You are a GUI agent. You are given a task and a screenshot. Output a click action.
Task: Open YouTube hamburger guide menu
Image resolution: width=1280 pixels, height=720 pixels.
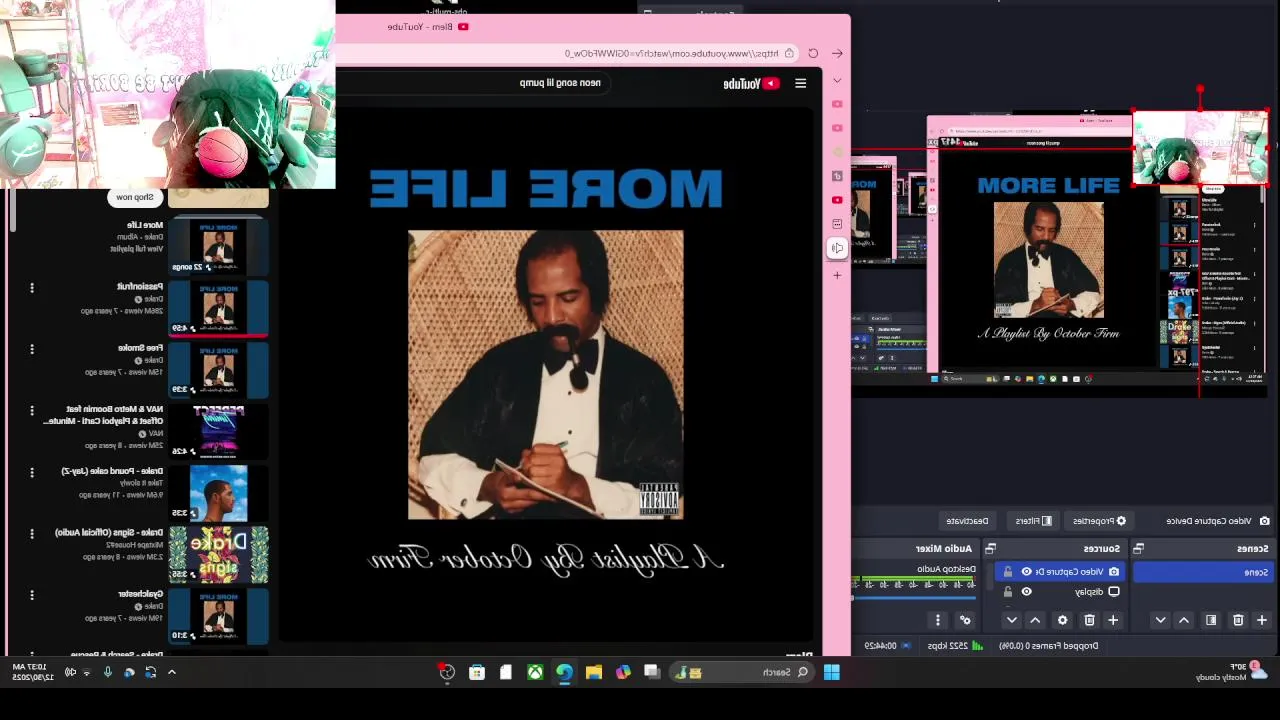pyautogui.click(x=800, y=83)
